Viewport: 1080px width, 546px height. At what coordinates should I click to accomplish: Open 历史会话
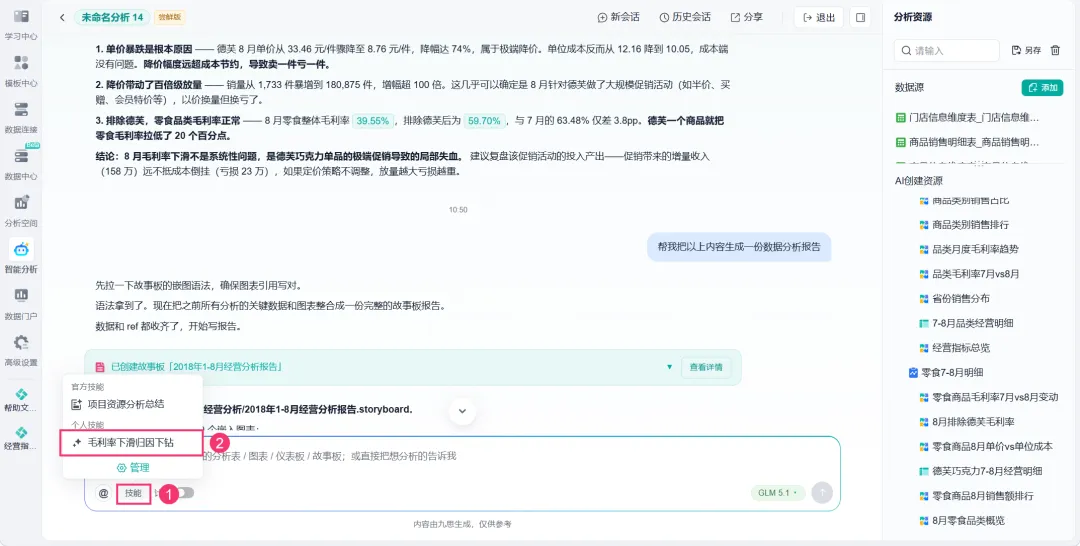pos(685,17)
